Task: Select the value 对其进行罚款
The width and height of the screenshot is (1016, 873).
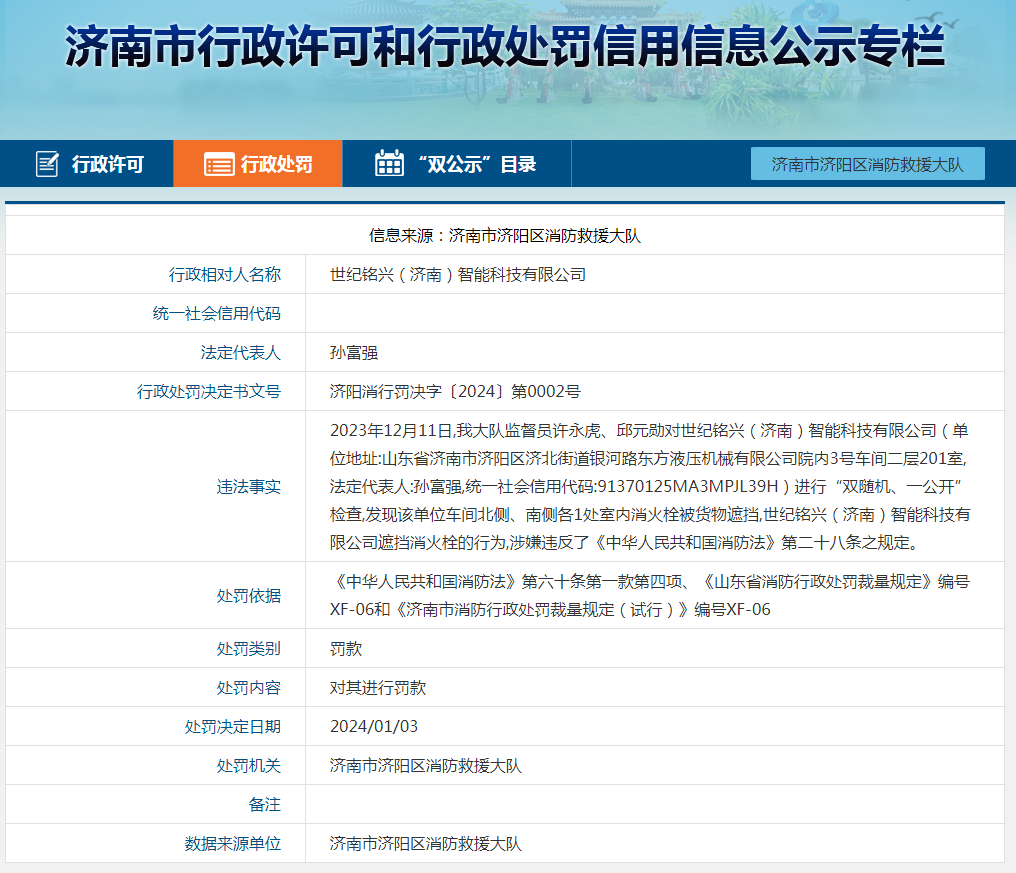Action: click(378, 688)
